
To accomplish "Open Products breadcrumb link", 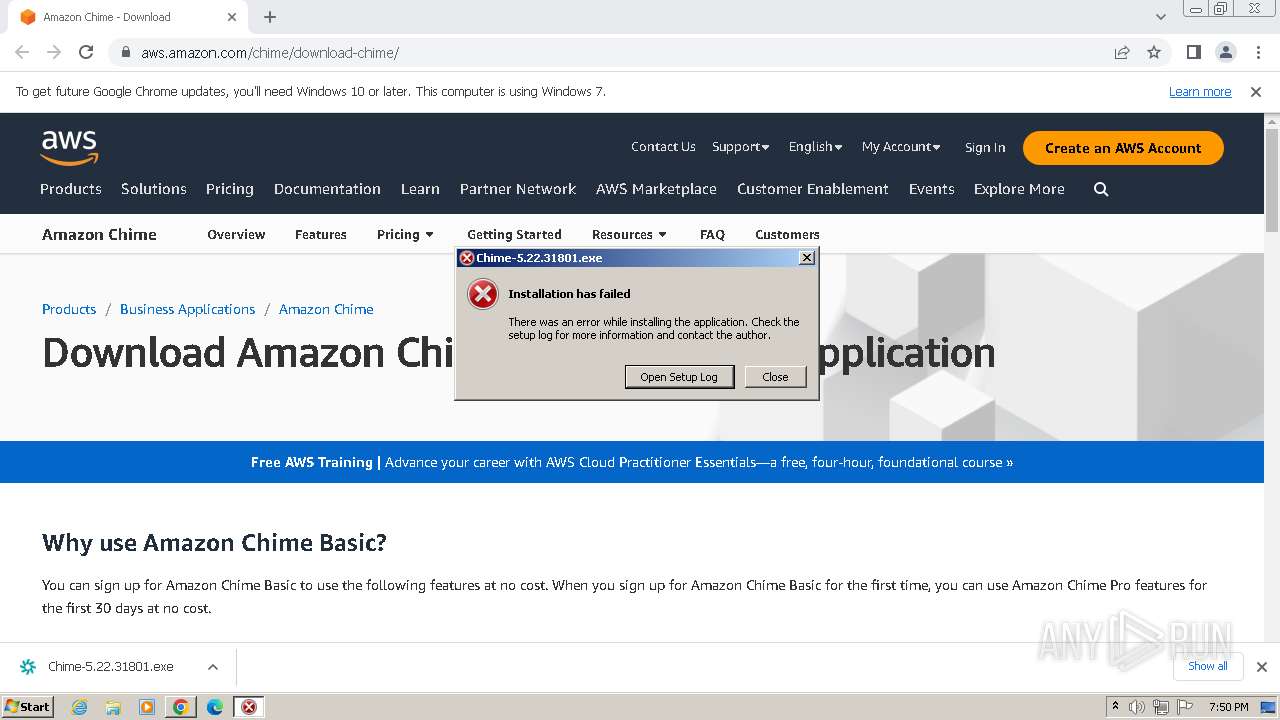I will [69, 309].
